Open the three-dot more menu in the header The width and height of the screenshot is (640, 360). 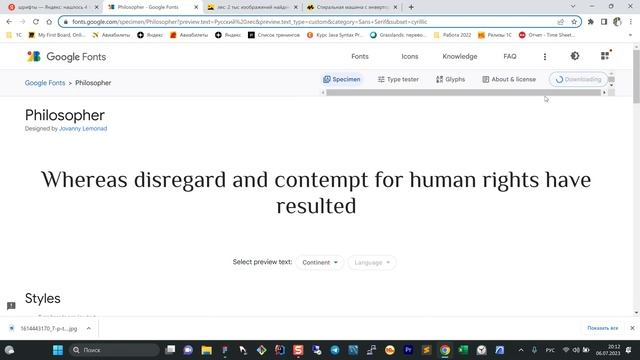[544, 57]
